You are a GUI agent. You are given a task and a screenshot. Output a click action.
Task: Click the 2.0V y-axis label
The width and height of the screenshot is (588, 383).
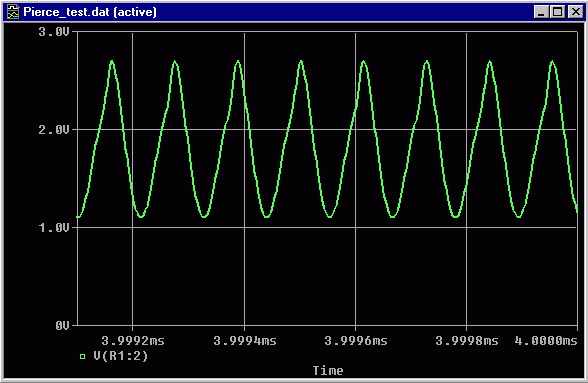54,130
